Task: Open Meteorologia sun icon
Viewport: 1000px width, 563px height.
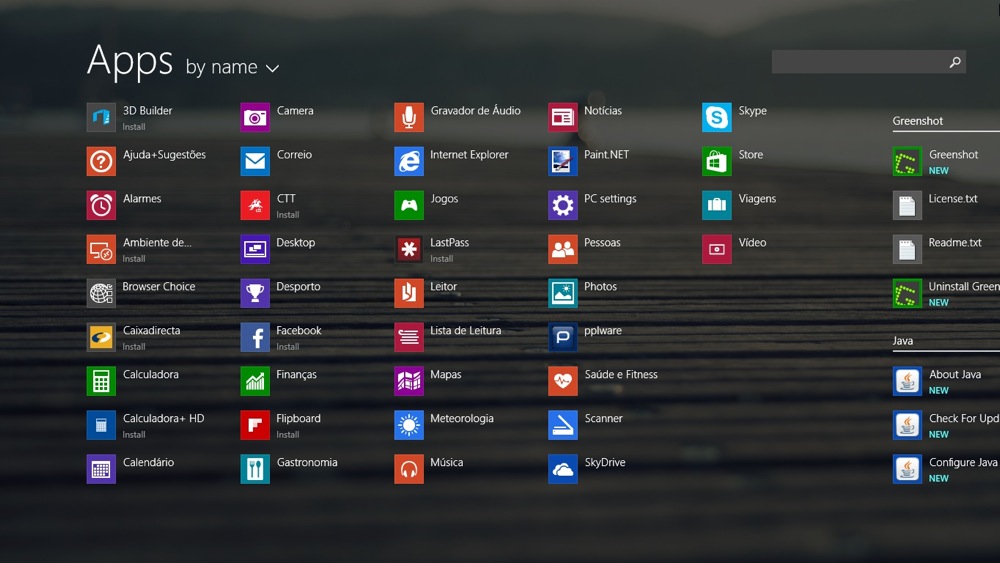Action: 409,425
